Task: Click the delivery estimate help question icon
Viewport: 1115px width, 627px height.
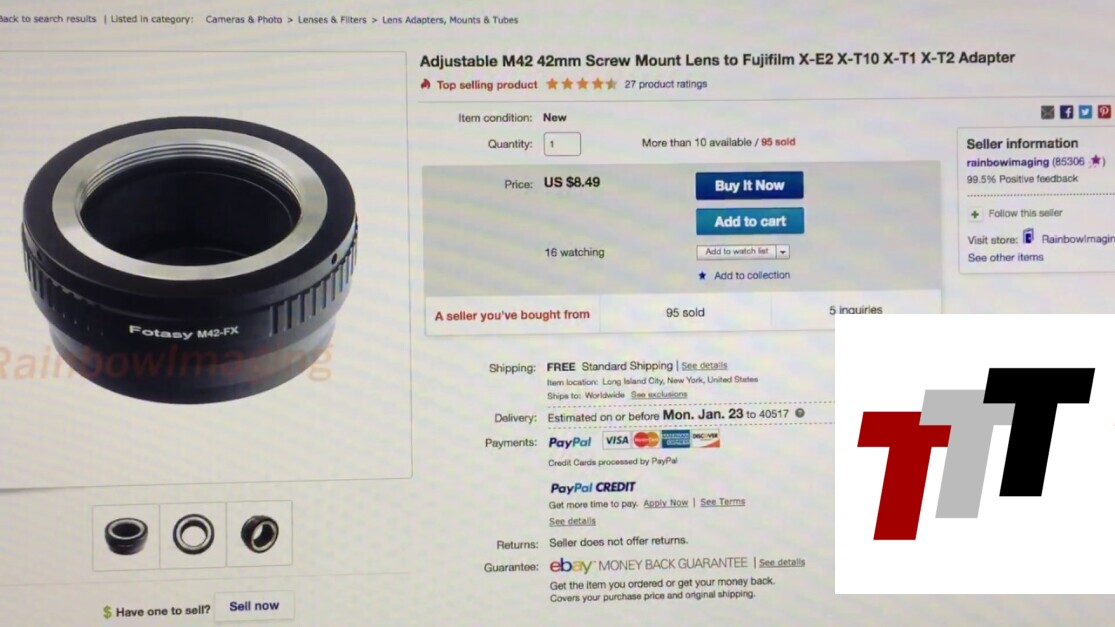Action: click(x=800, y=413)
